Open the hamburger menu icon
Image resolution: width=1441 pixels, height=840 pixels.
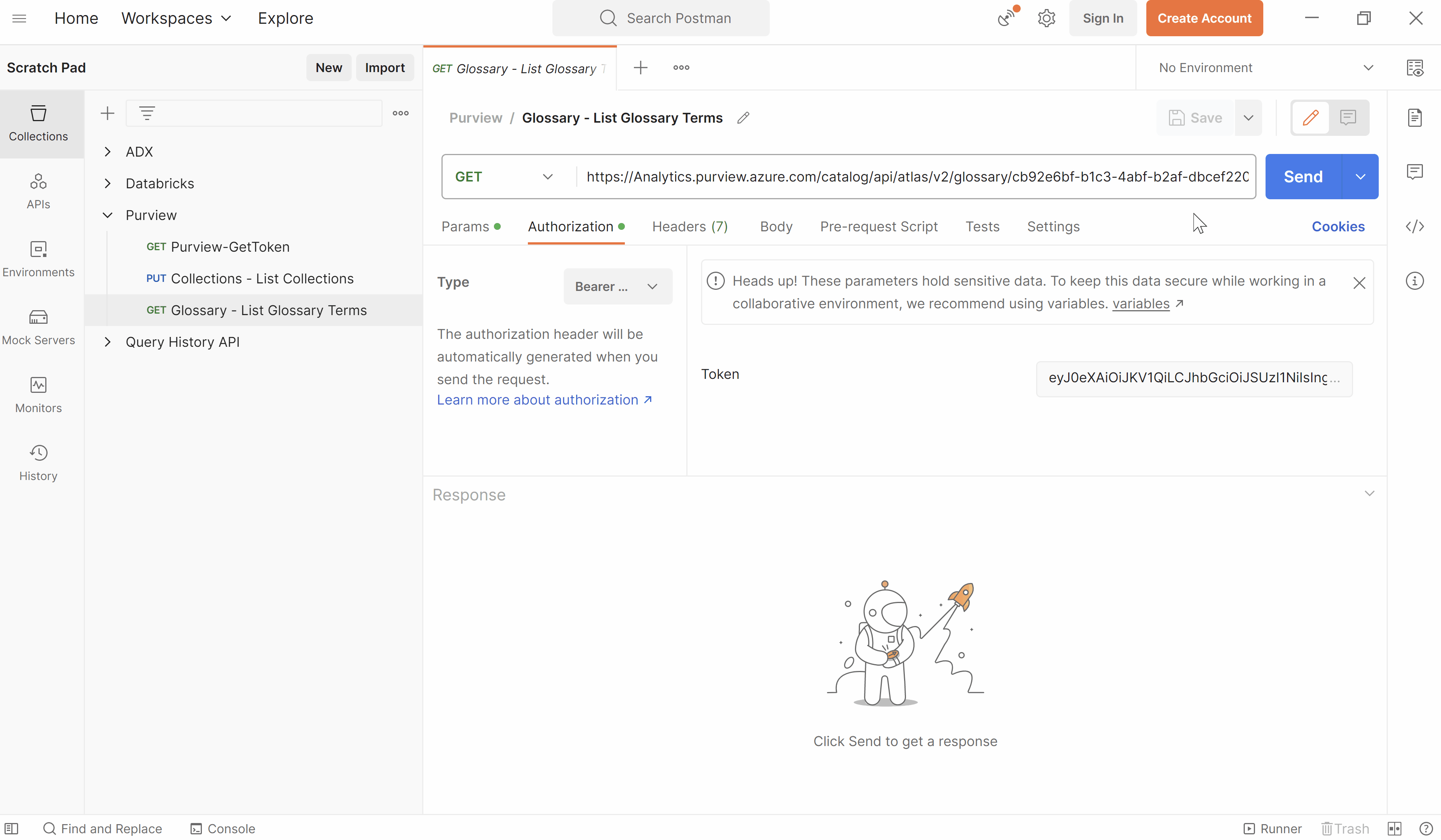(x=19, y=18)
